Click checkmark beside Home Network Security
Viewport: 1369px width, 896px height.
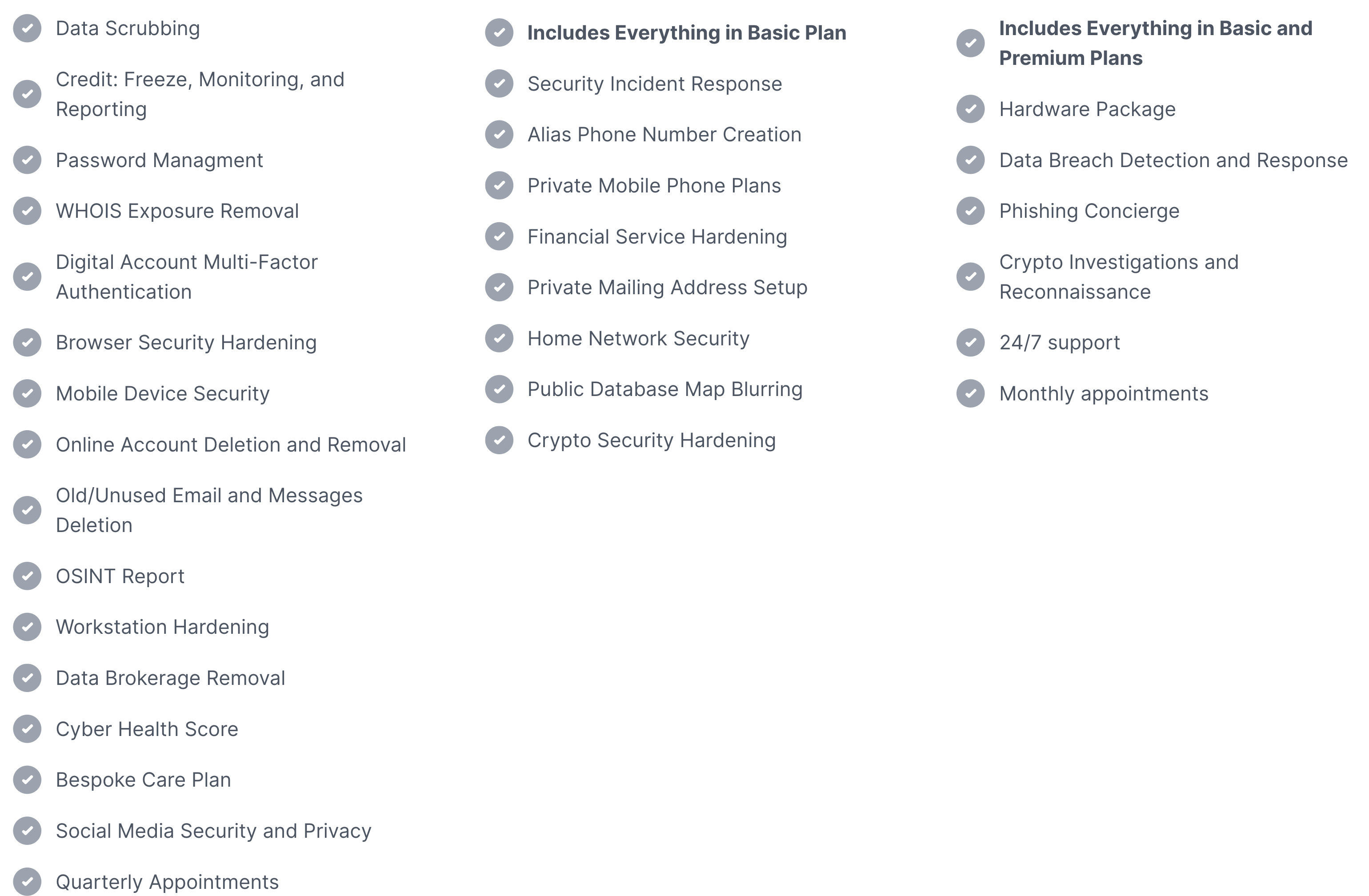pyautogui.click(x=499, y=339)
